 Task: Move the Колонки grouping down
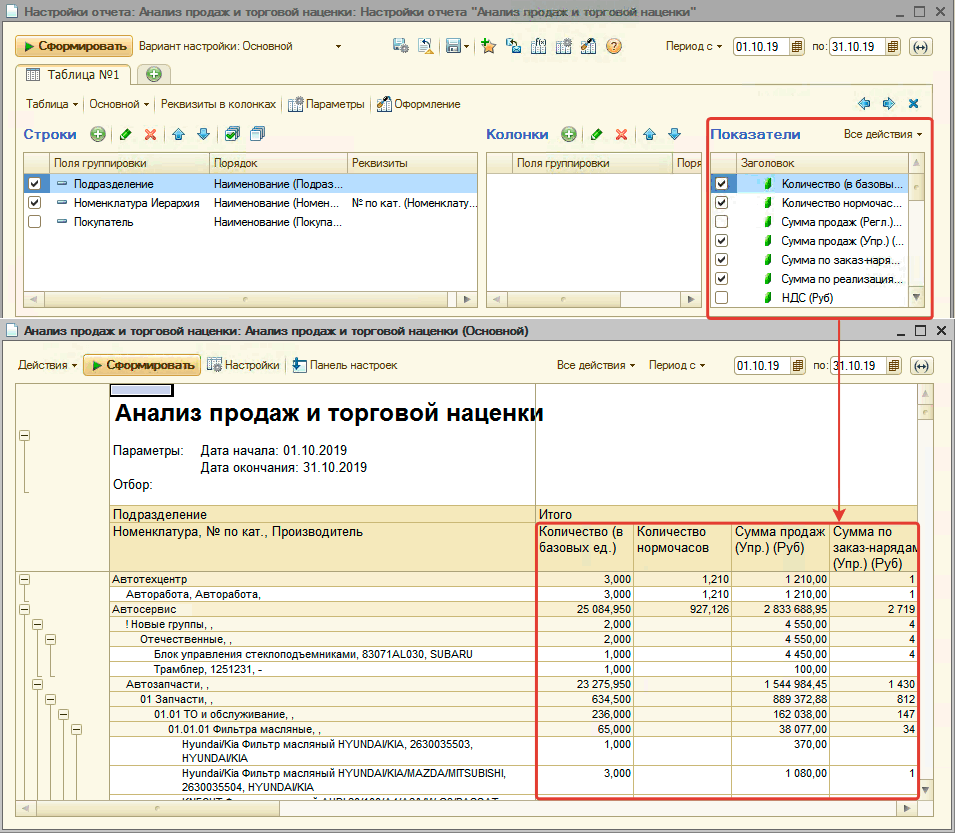click(674, 134)
